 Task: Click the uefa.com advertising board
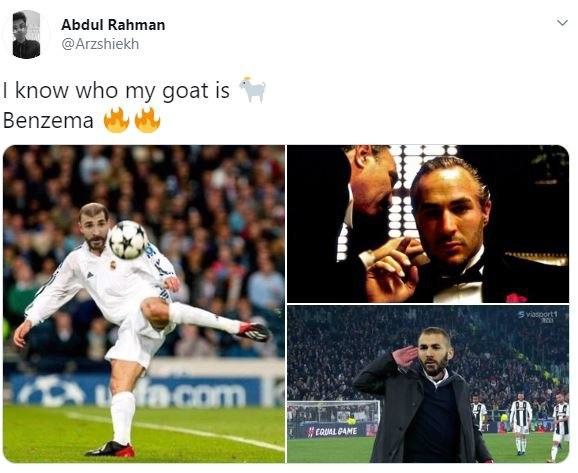click(x=170, y=394)
